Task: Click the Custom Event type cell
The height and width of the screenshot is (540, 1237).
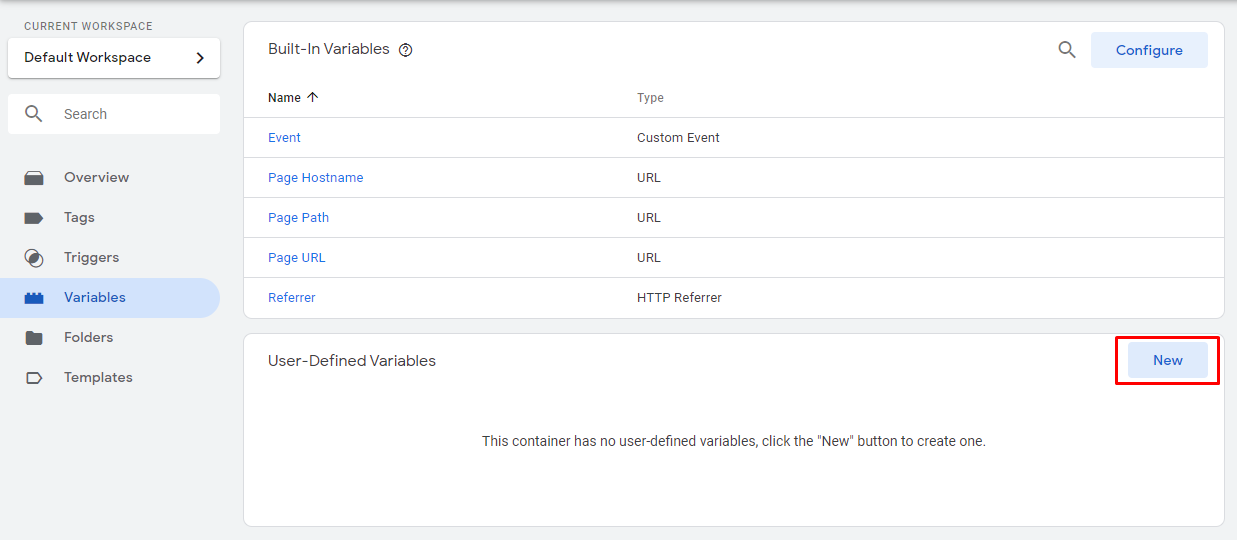Action: click(x=678, y=138)
